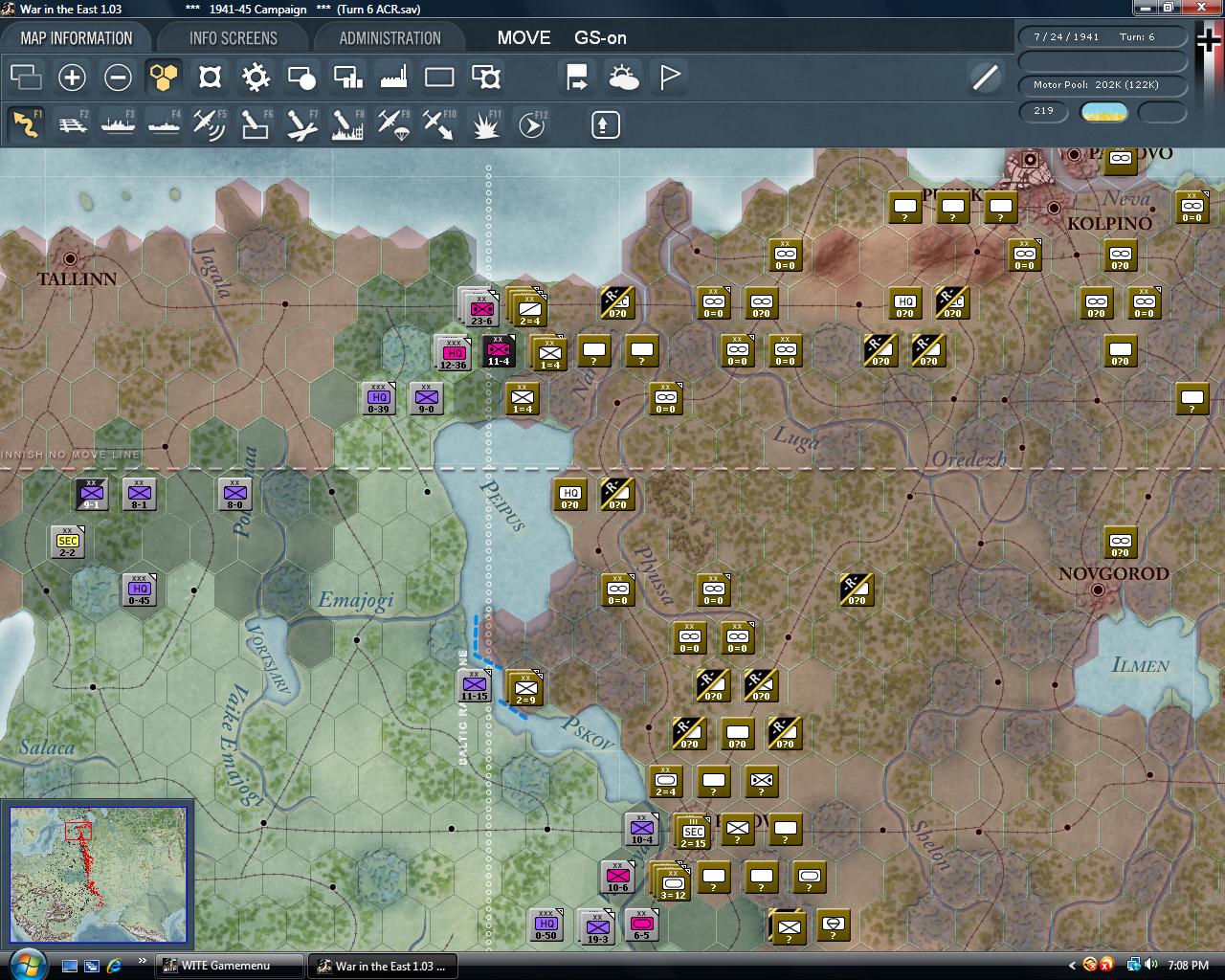Select the purple 9-0 infantry counter
Image resolution: width=1225 pixels, height=980 pixels.
coord(427,398)
